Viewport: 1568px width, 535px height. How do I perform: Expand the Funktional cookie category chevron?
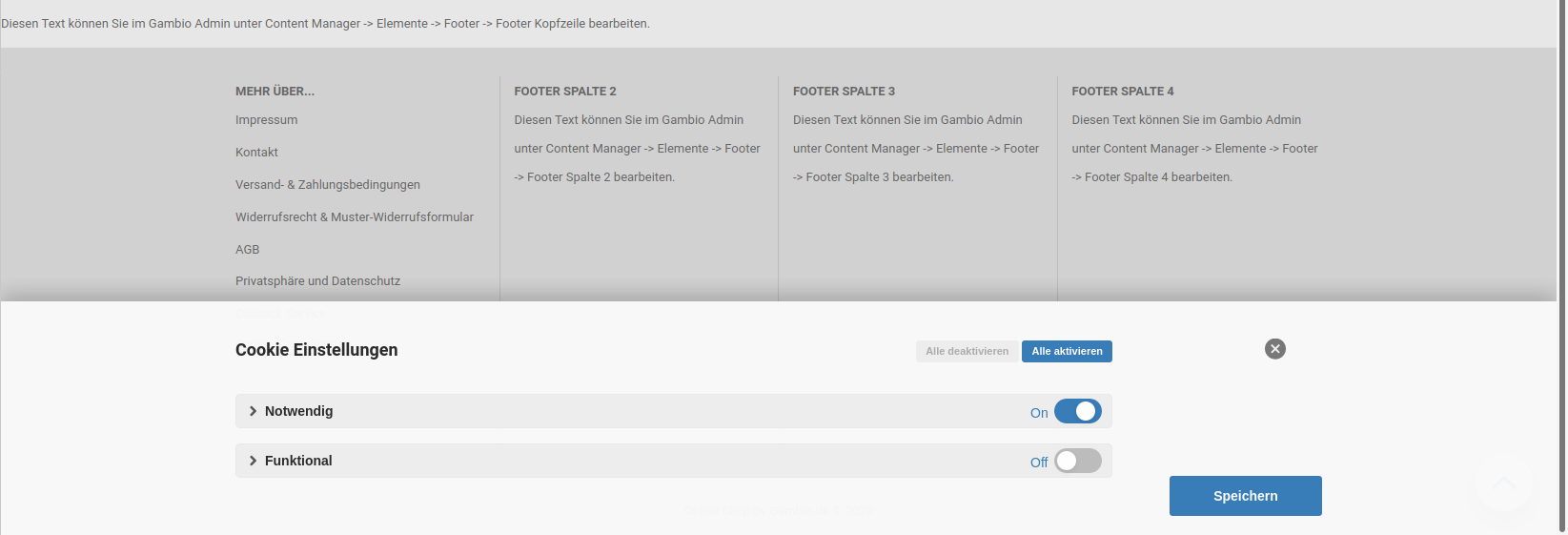[253, 461]
